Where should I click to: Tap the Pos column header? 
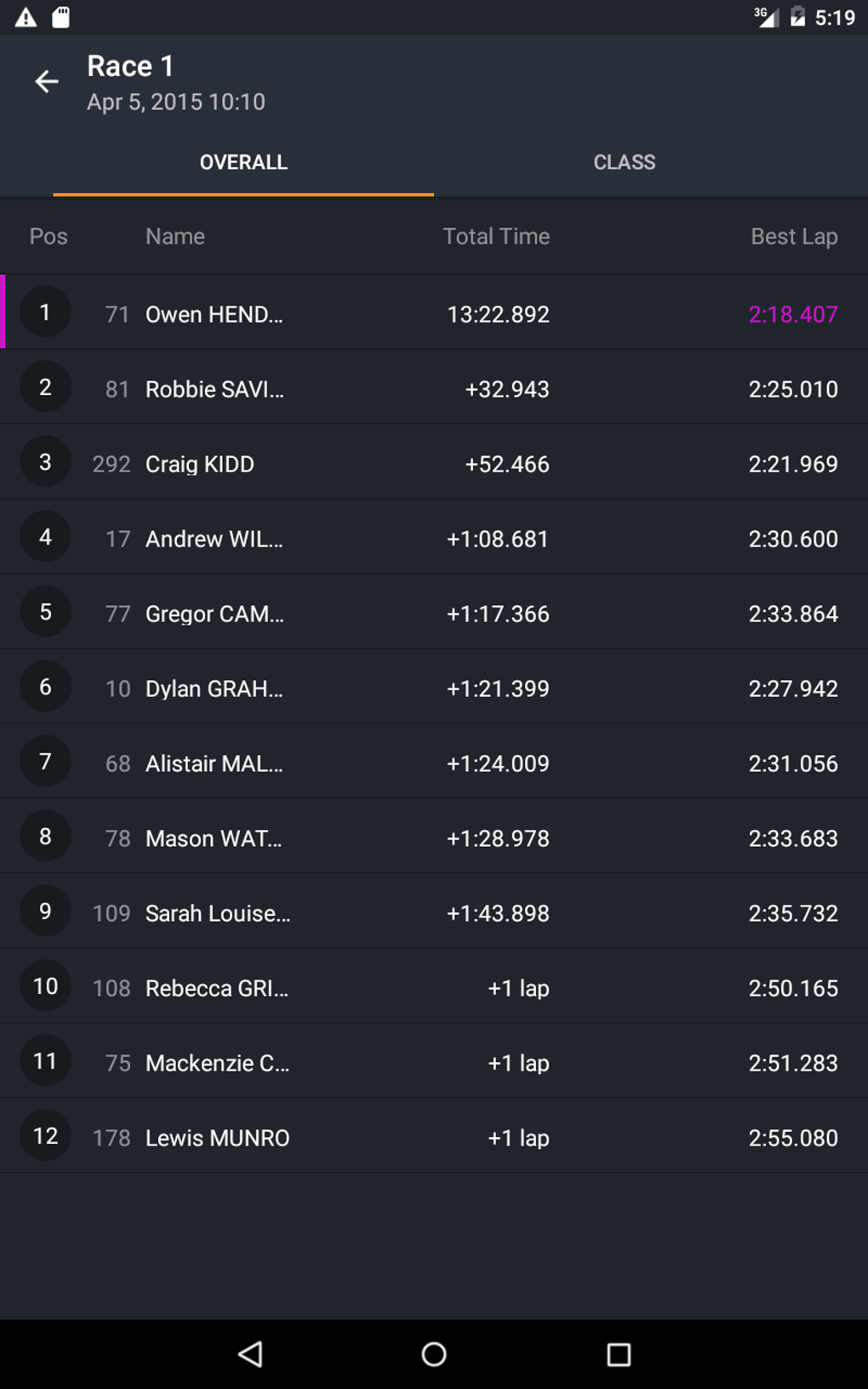click(x=49, y=237)
